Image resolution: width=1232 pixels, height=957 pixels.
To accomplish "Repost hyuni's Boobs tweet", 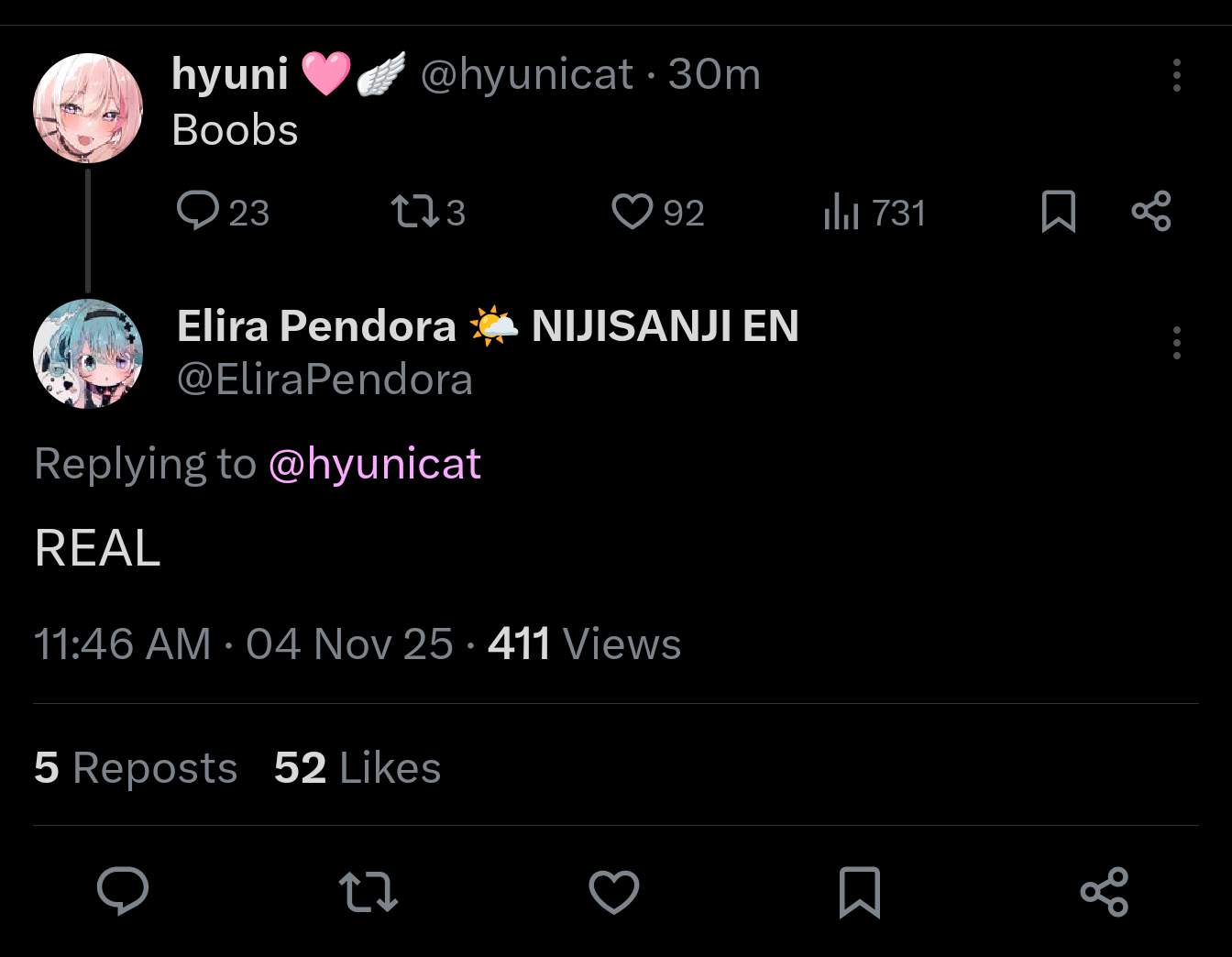I will point(428,212).
